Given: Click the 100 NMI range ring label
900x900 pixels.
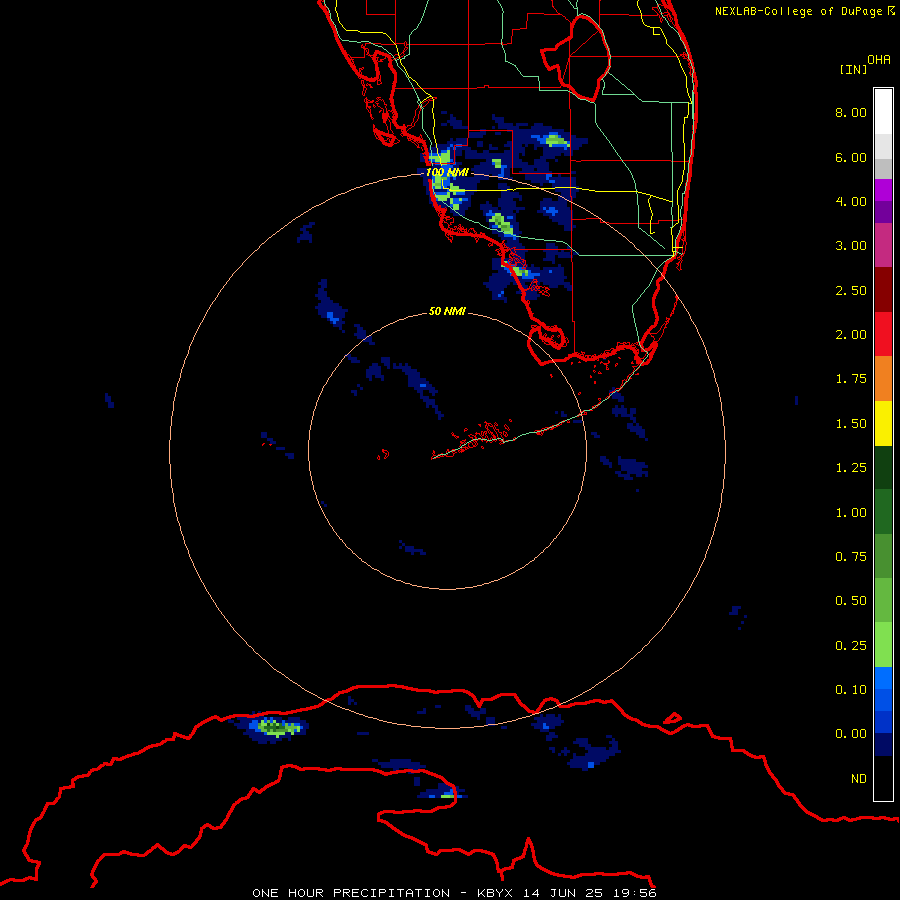Looking at the screenshot, I should click(447, 172).
